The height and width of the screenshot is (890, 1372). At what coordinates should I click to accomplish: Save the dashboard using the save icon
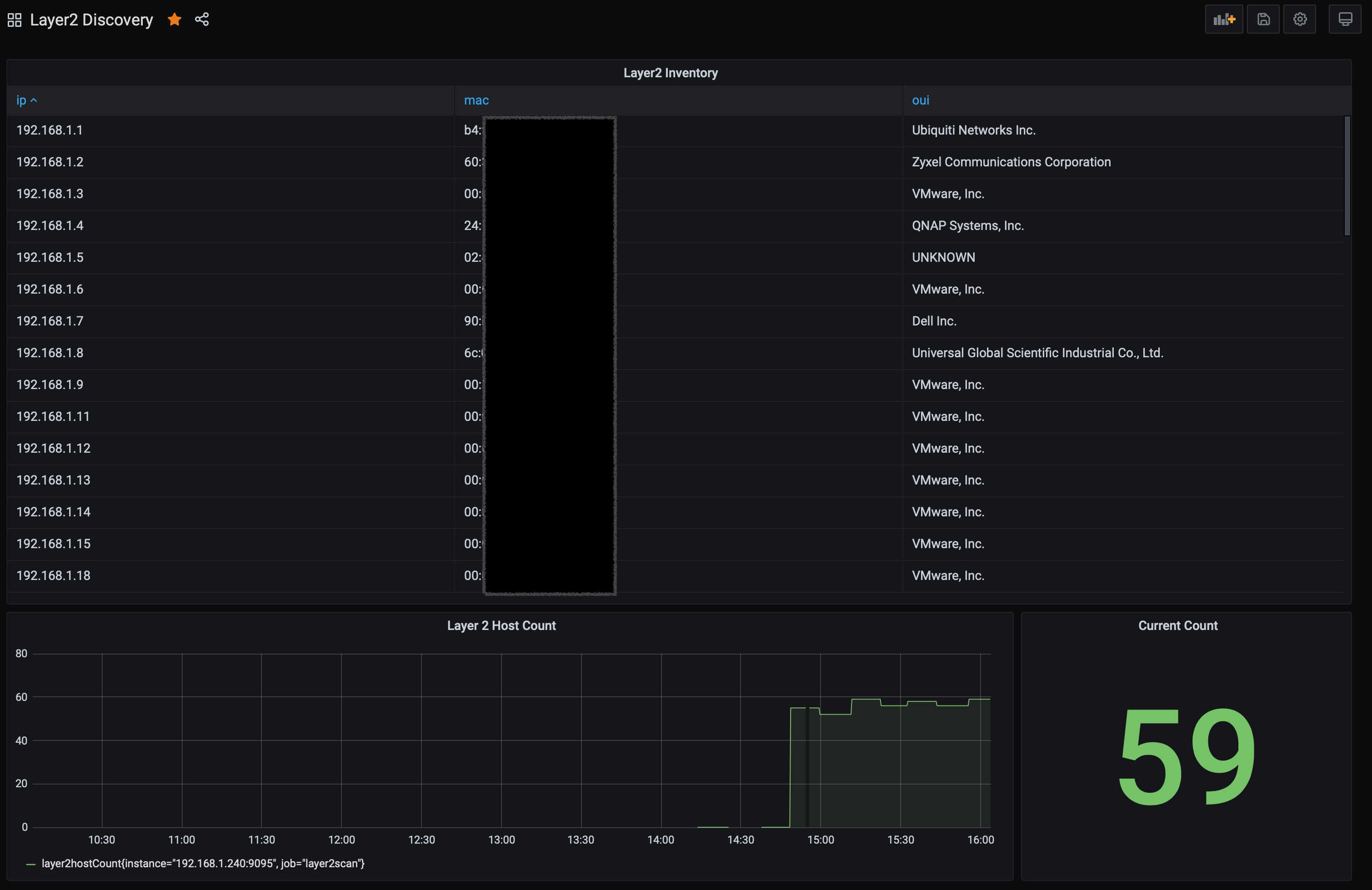tap(1263, 19)
